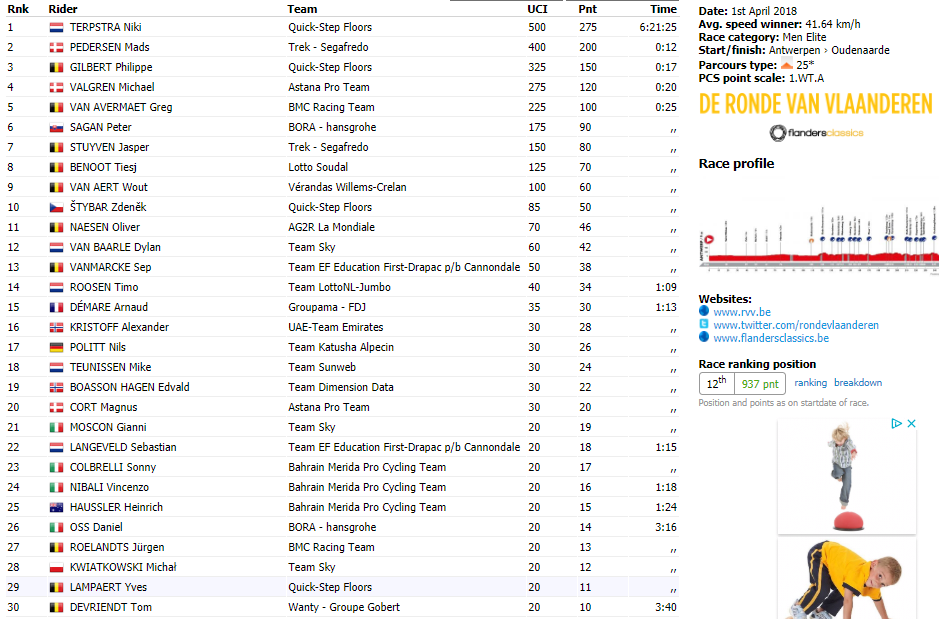Click the Rider column header
This screenshot has width=939, height=619.
63,9
